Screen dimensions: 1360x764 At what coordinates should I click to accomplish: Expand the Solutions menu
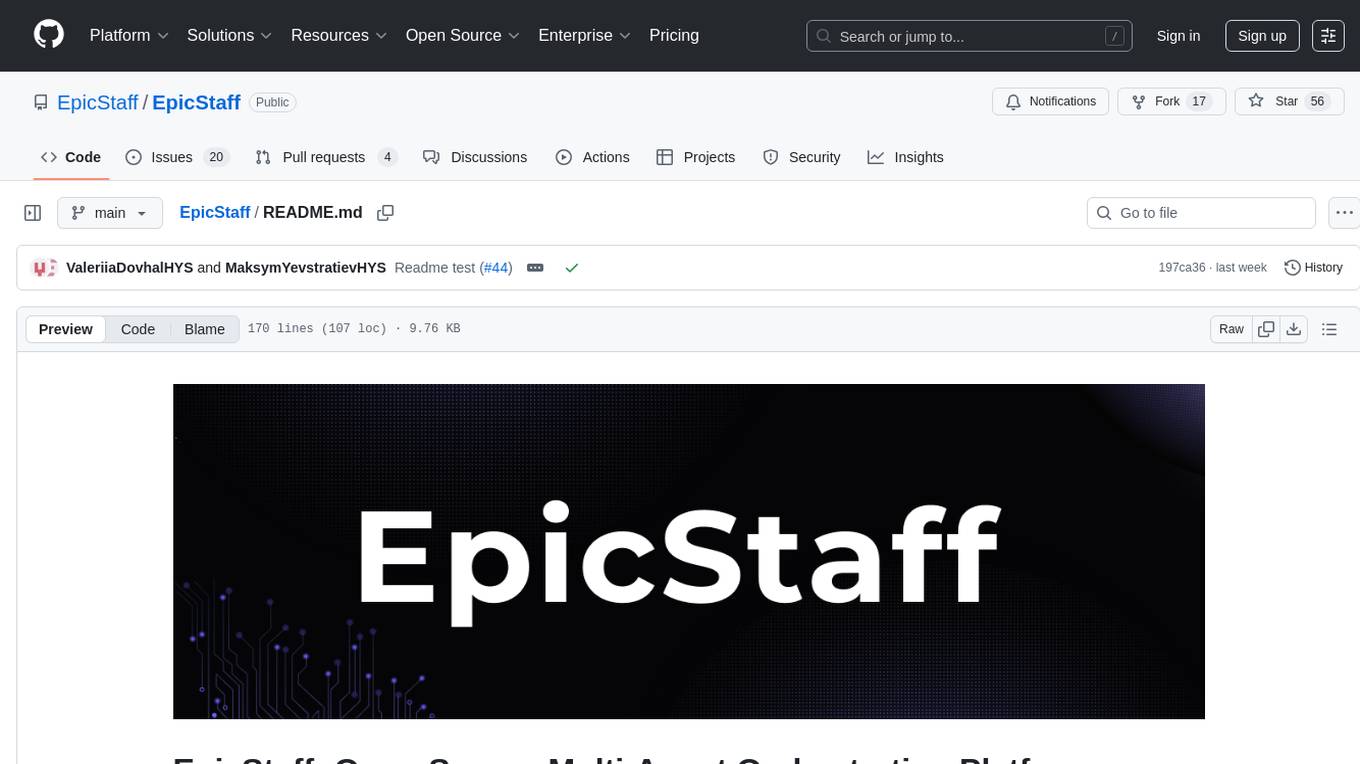coord(230,35)
